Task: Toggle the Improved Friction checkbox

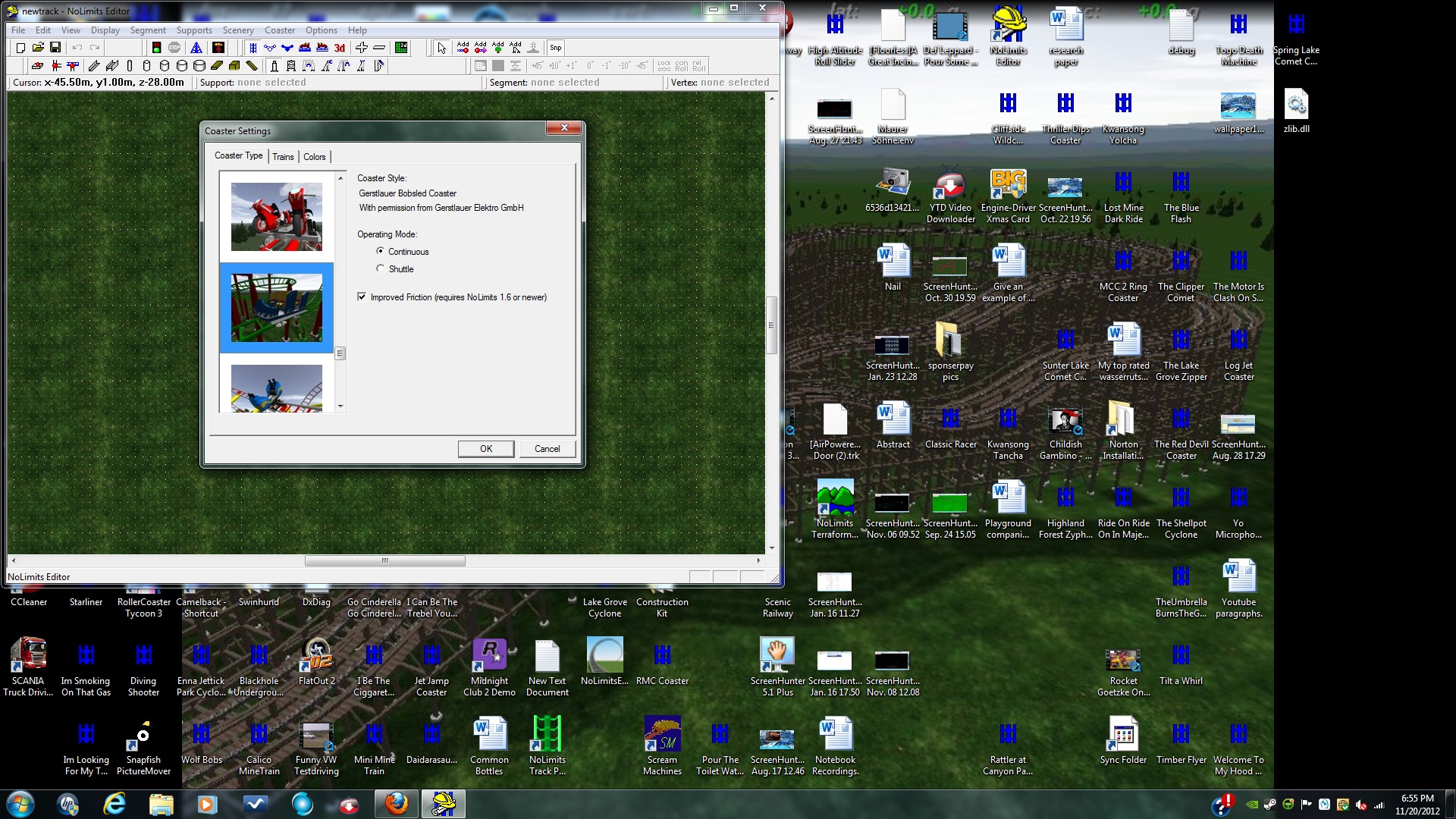Action: 362,297
